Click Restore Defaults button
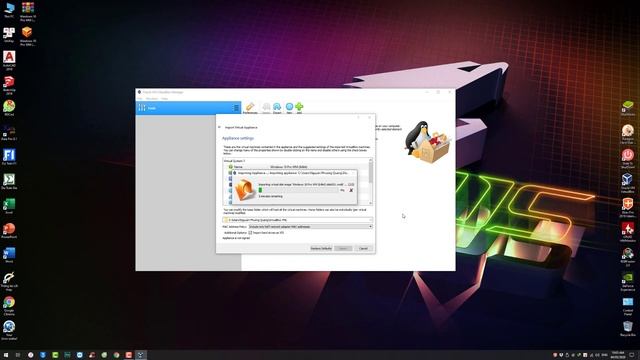The image size is (640, 360). point(321,248)
